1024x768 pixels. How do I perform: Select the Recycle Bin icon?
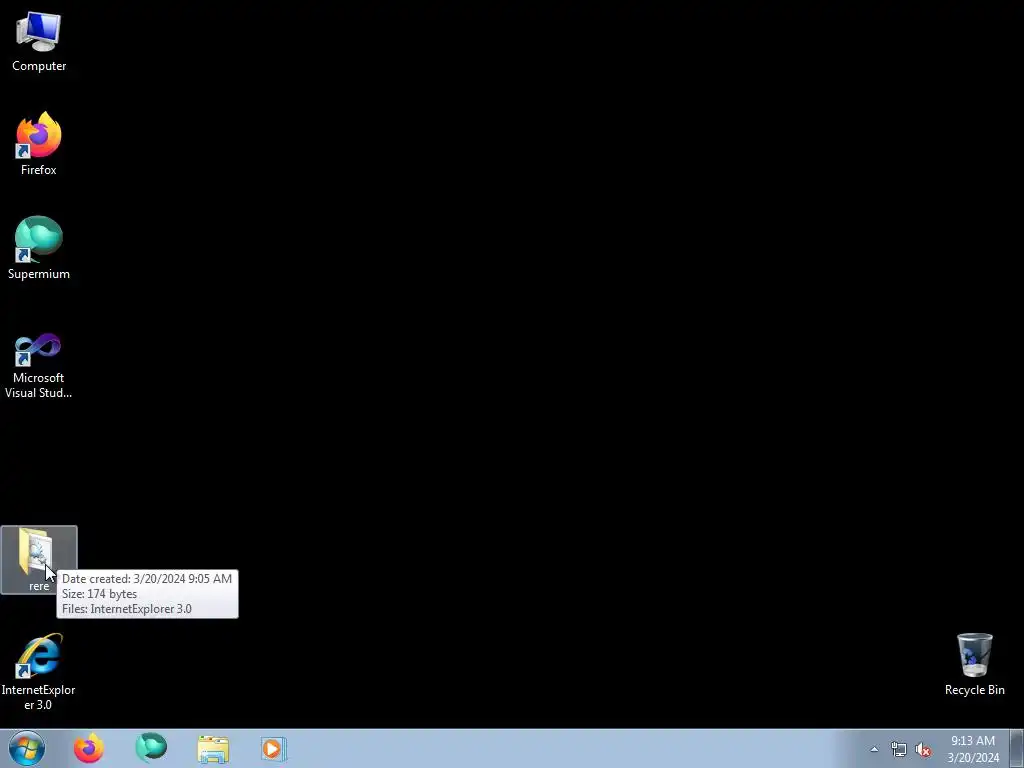point(974,664)
